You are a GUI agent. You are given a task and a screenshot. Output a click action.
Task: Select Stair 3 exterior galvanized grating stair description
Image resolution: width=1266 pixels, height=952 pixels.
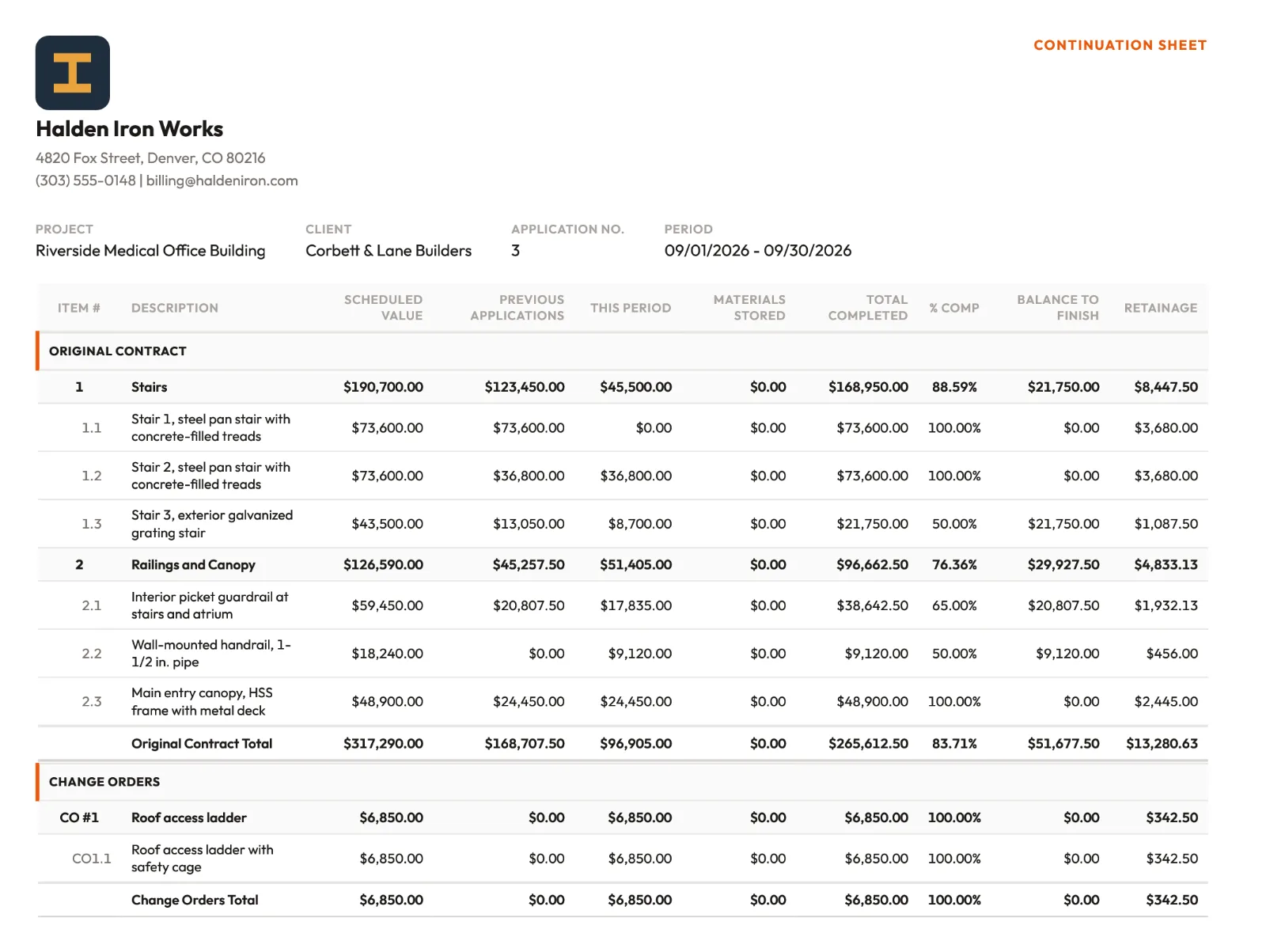pos(212,524)
